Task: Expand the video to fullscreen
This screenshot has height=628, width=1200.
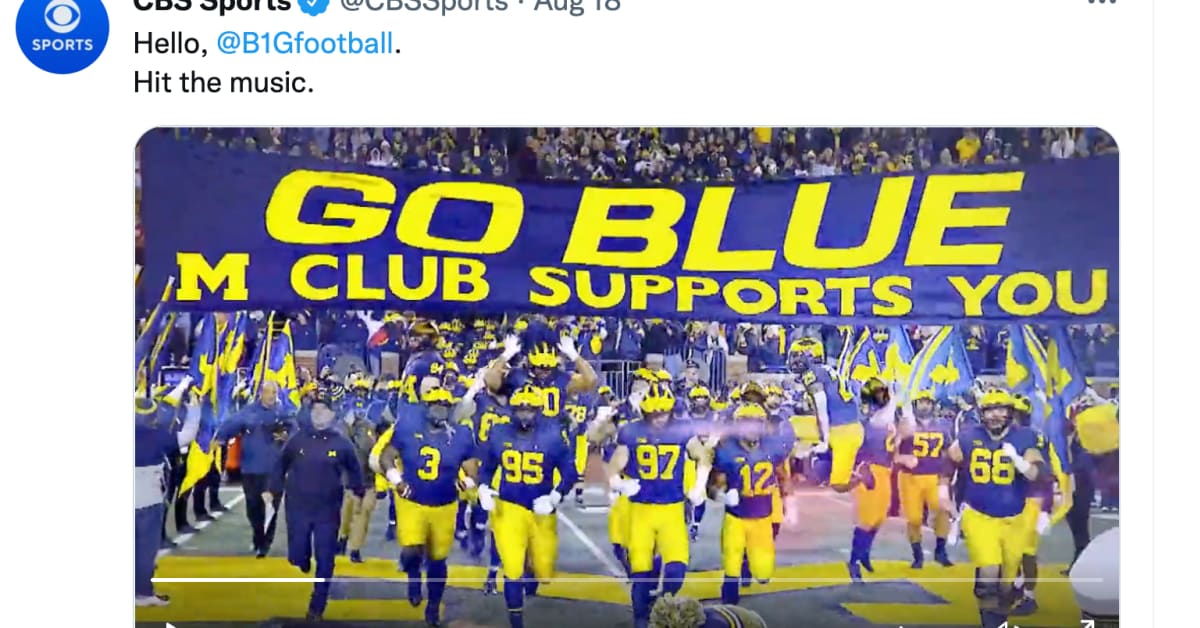Action: coord(1084,624)
